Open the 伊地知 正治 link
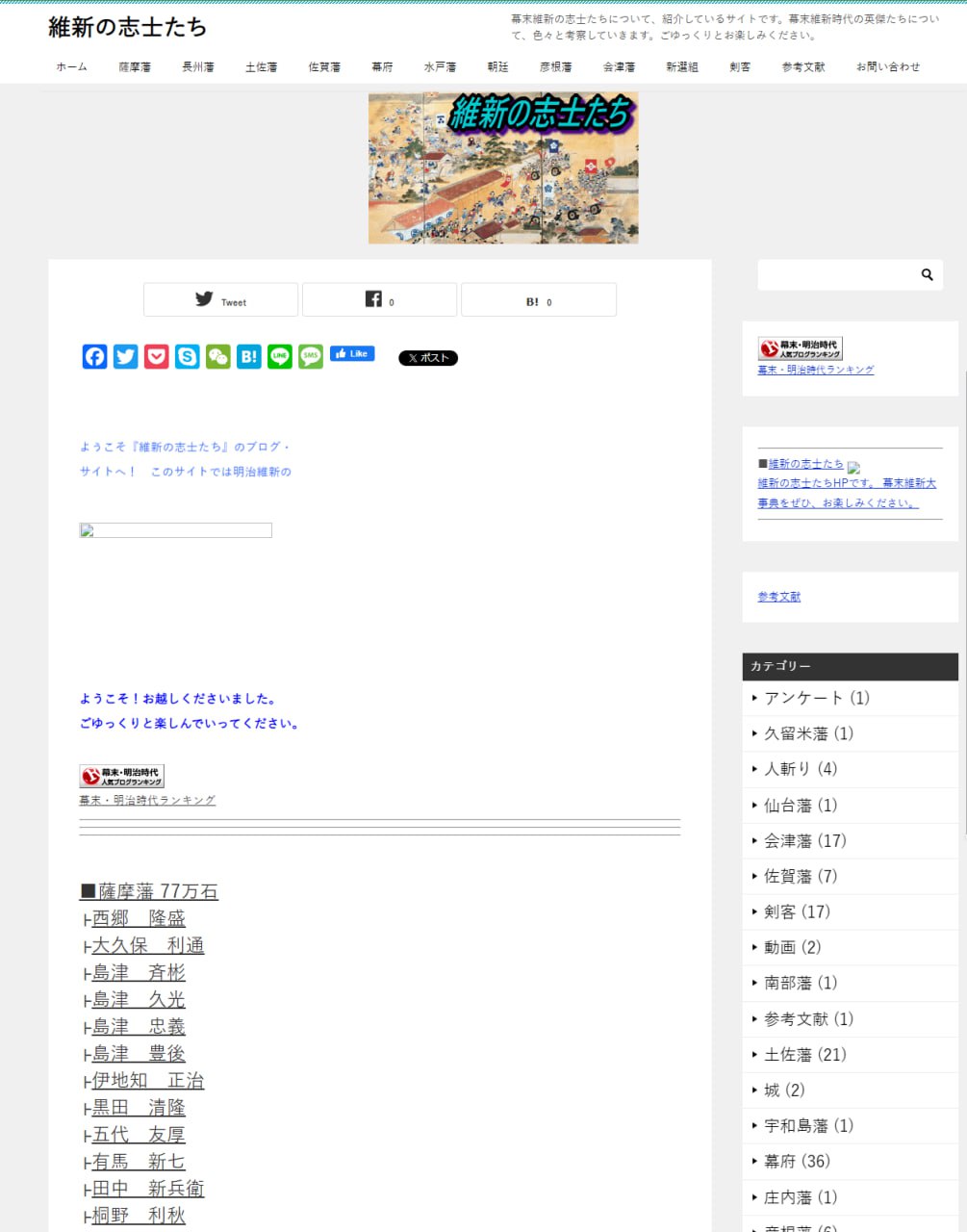Image resolution: width=967 pixels, height=1232 pixels. click(148, 1080)
